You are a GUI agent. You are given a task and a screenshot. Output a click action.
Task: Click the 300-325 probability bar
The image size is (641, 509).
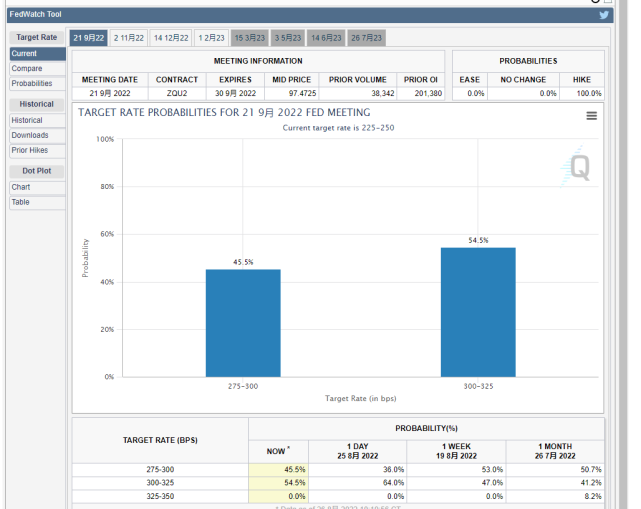pyautogui.click(x=478, y=311)
